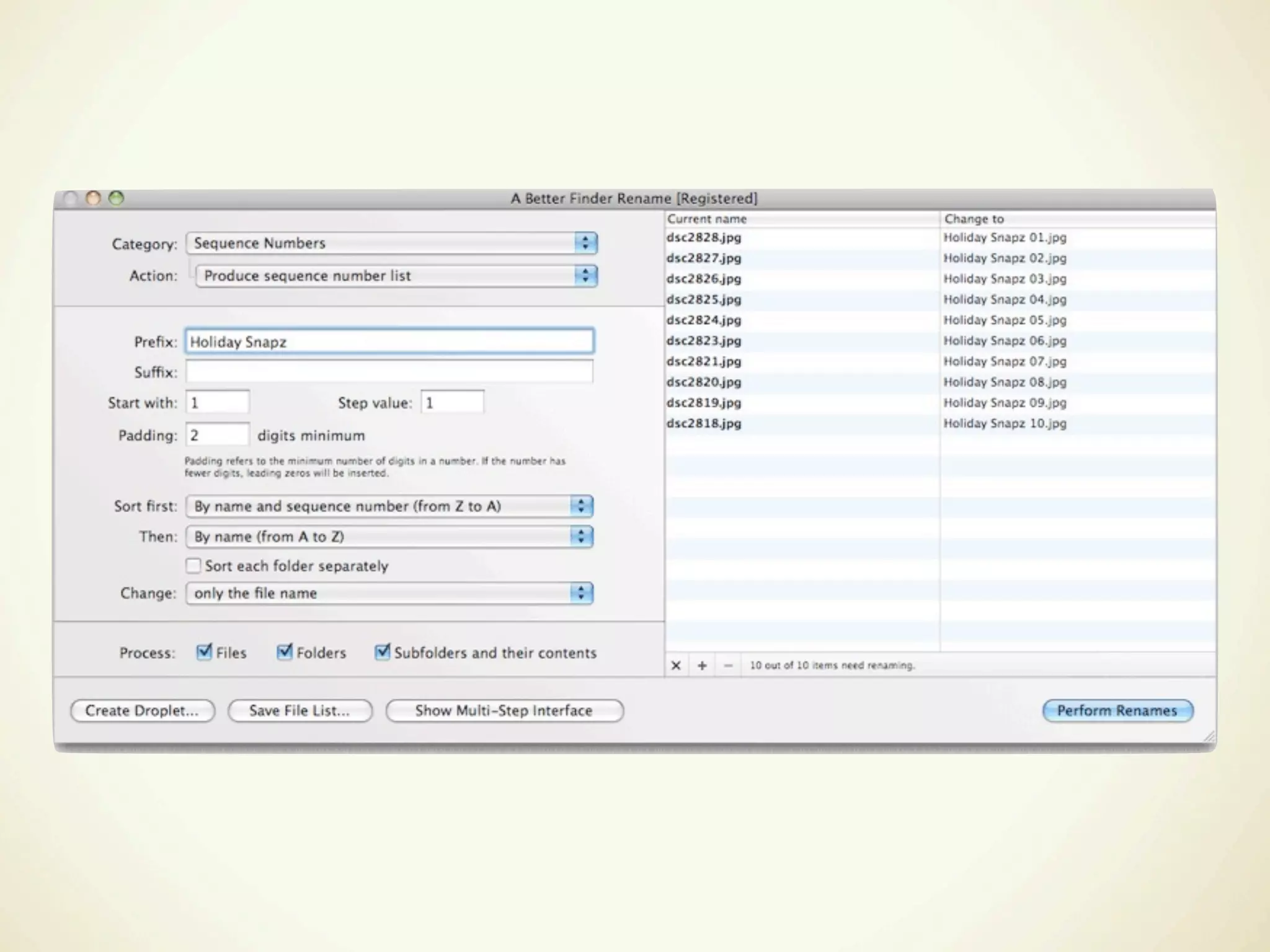Click the minus icon to remove item
The image size is (1270, 952).
pyautogui.click(x=728, y=665)
